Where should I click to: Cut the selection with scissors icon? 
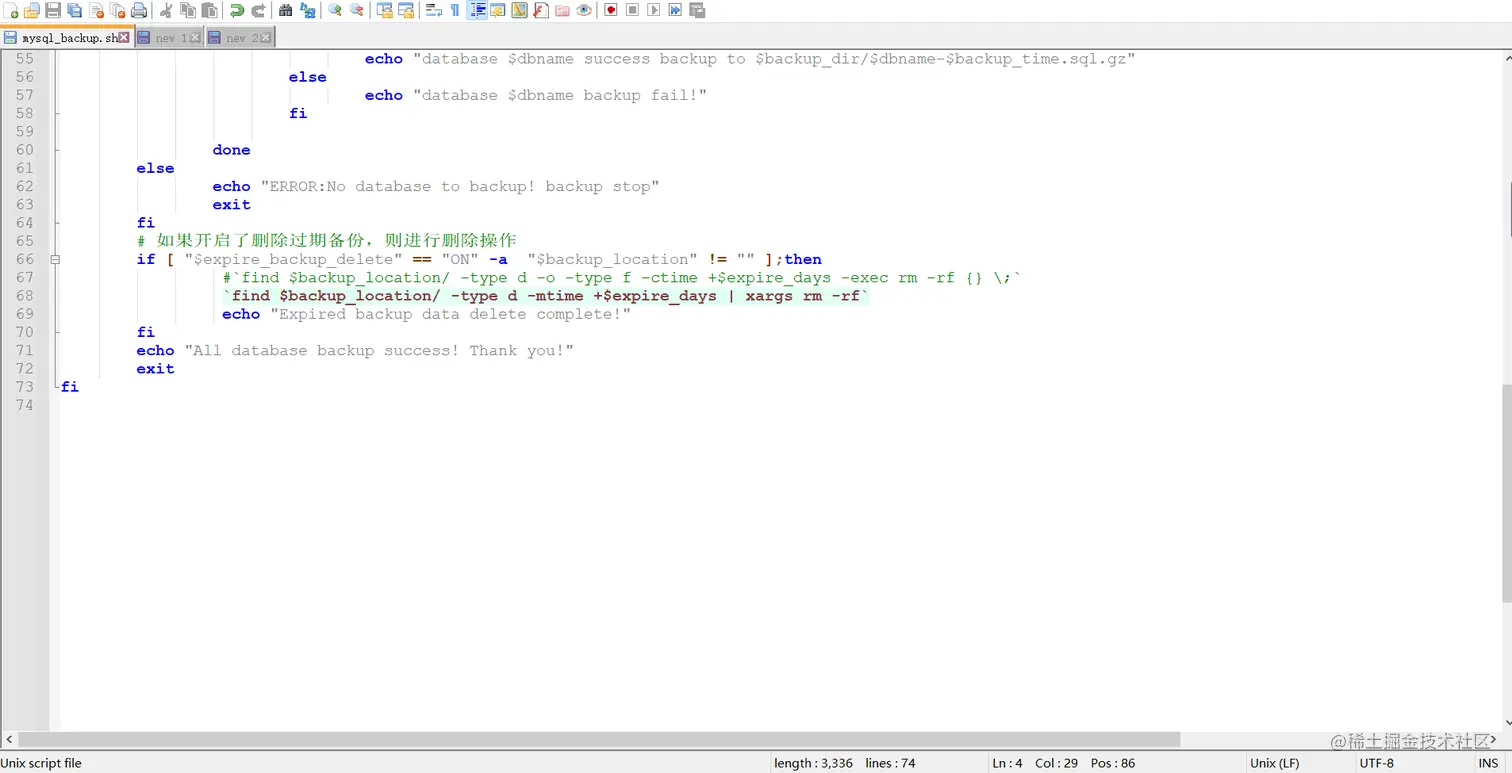point(166,10)
